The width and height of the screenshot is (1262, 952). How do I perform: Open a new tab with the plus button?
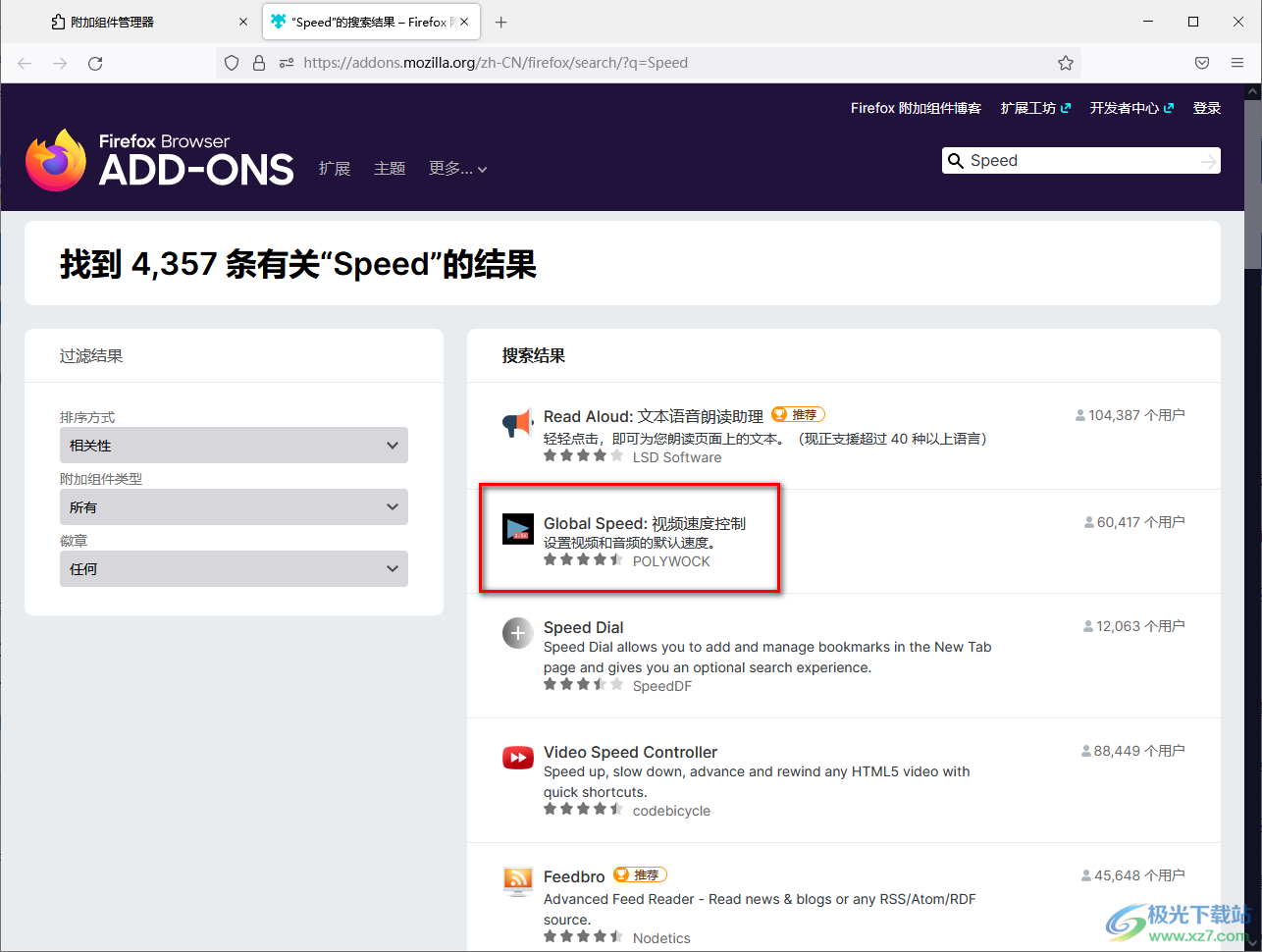pyautogui.click(x=501, y=22)
